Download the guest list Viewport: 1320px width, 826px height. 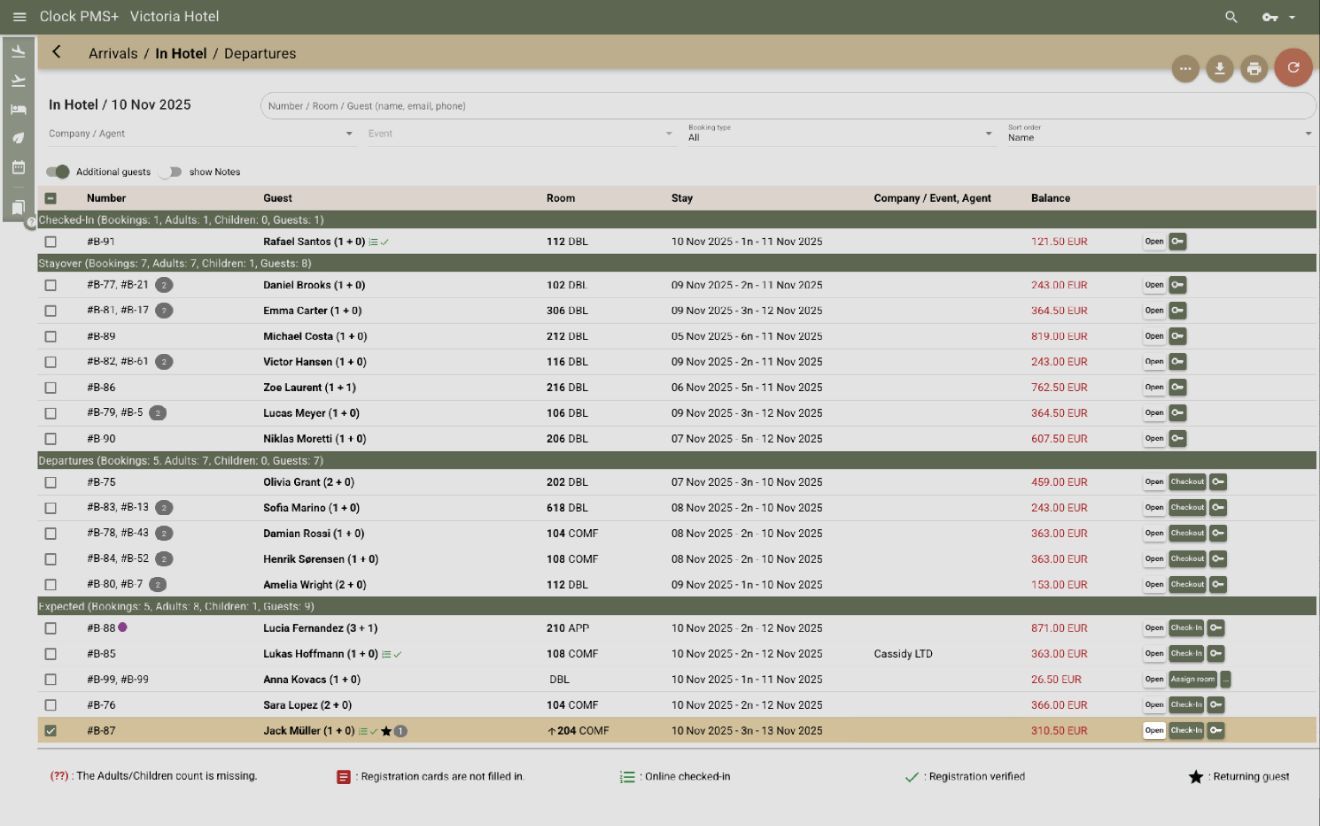coord(1219,69)
